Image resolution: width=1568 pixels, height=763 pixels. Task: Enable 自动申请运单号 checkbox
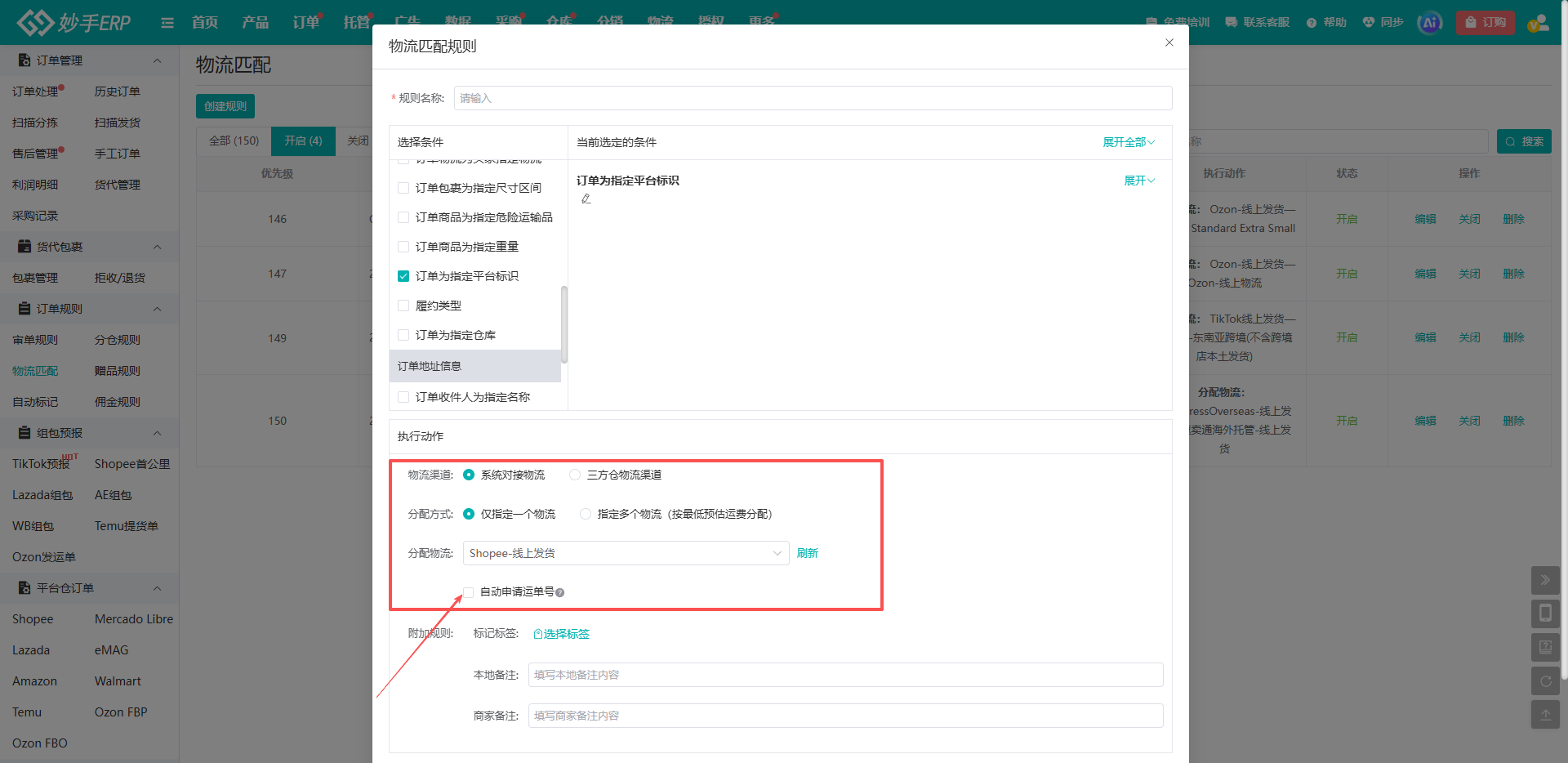point(469,592)
